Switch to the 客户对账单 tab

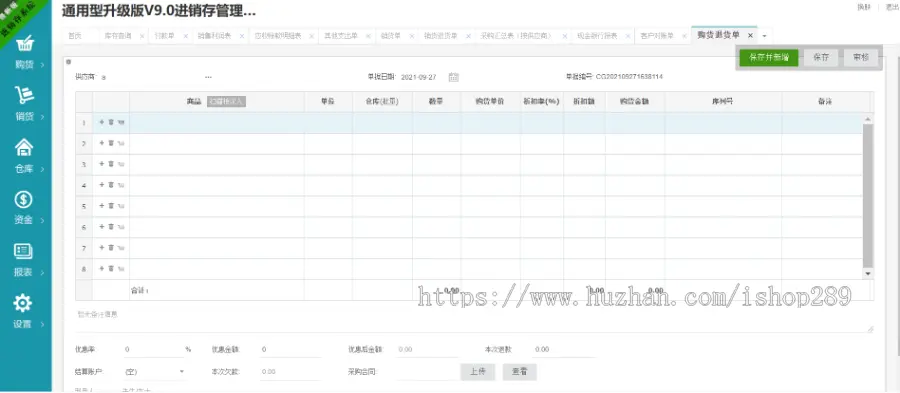(657, 36)
